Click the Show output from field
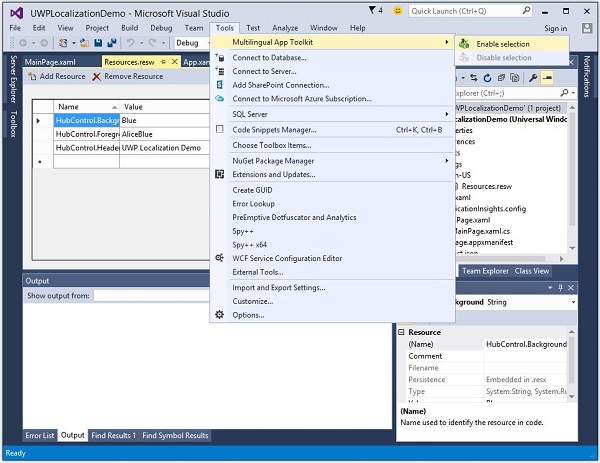This screenshot has height=463, width=600. (x=151, y=295)
